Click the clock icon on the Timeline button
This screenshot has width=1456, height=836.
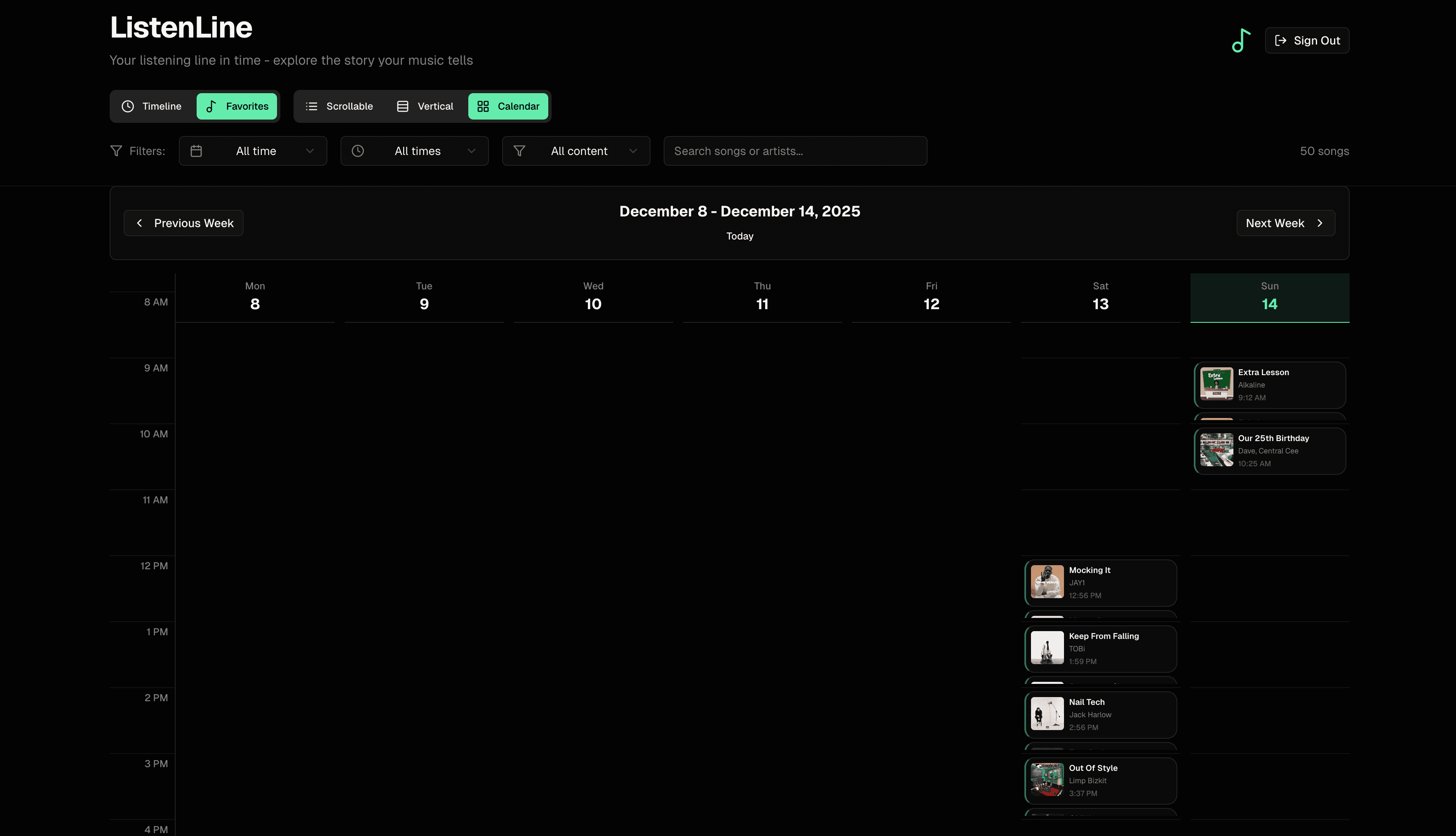pos(127,106)
